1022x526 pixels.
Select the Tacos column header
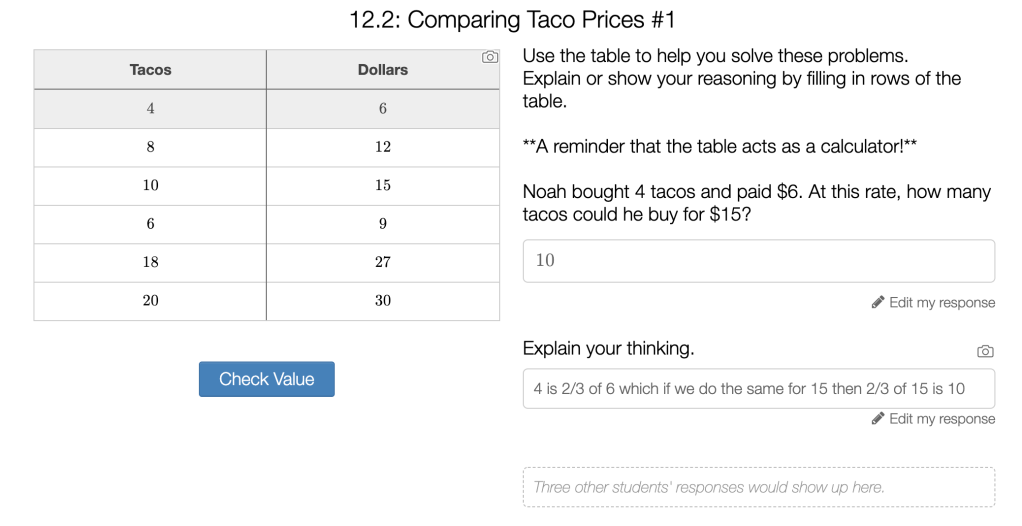[150, 70]
